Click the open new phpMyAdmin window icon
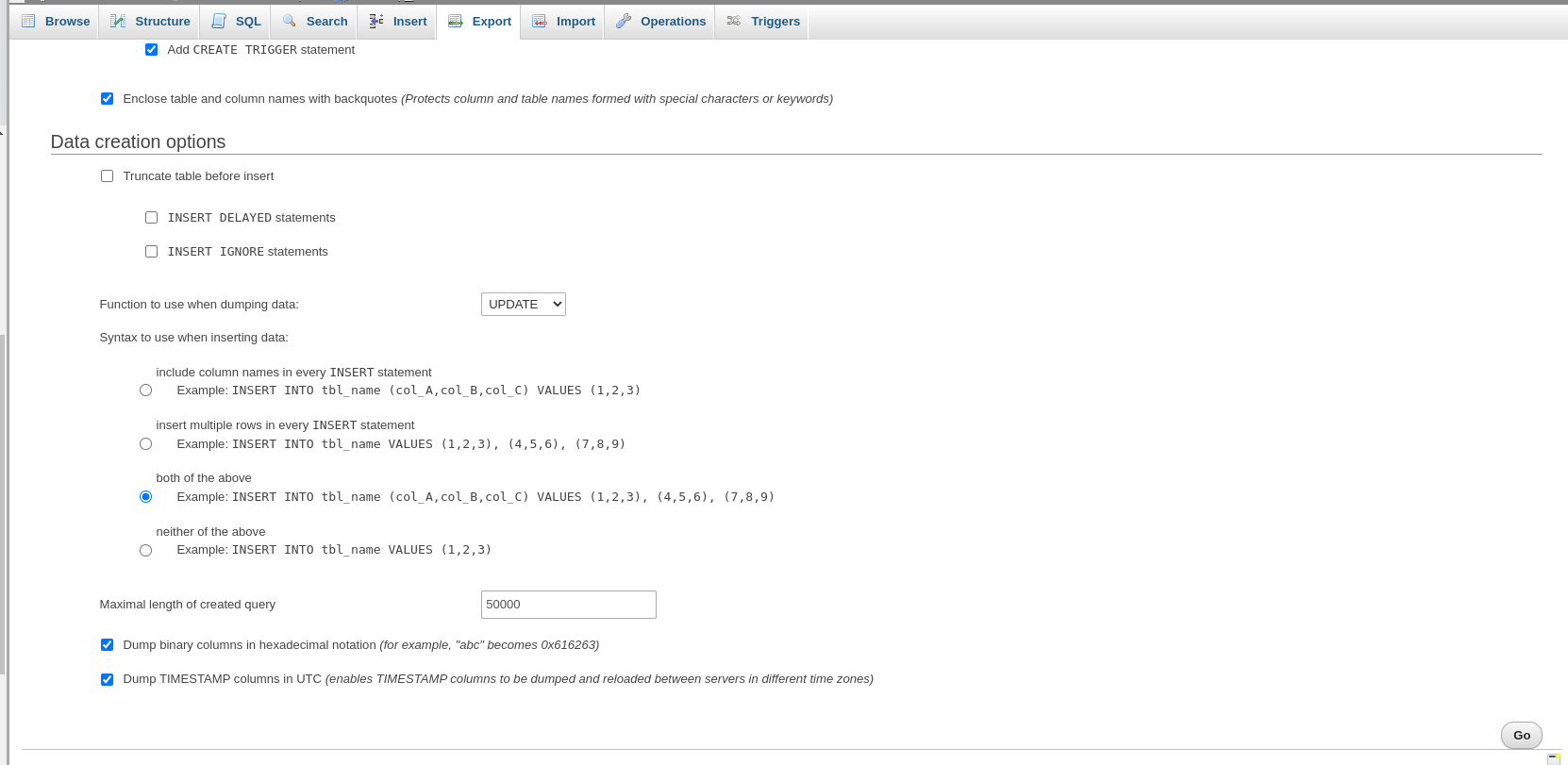1568x765 pixels. click(x=1554, y=758)
